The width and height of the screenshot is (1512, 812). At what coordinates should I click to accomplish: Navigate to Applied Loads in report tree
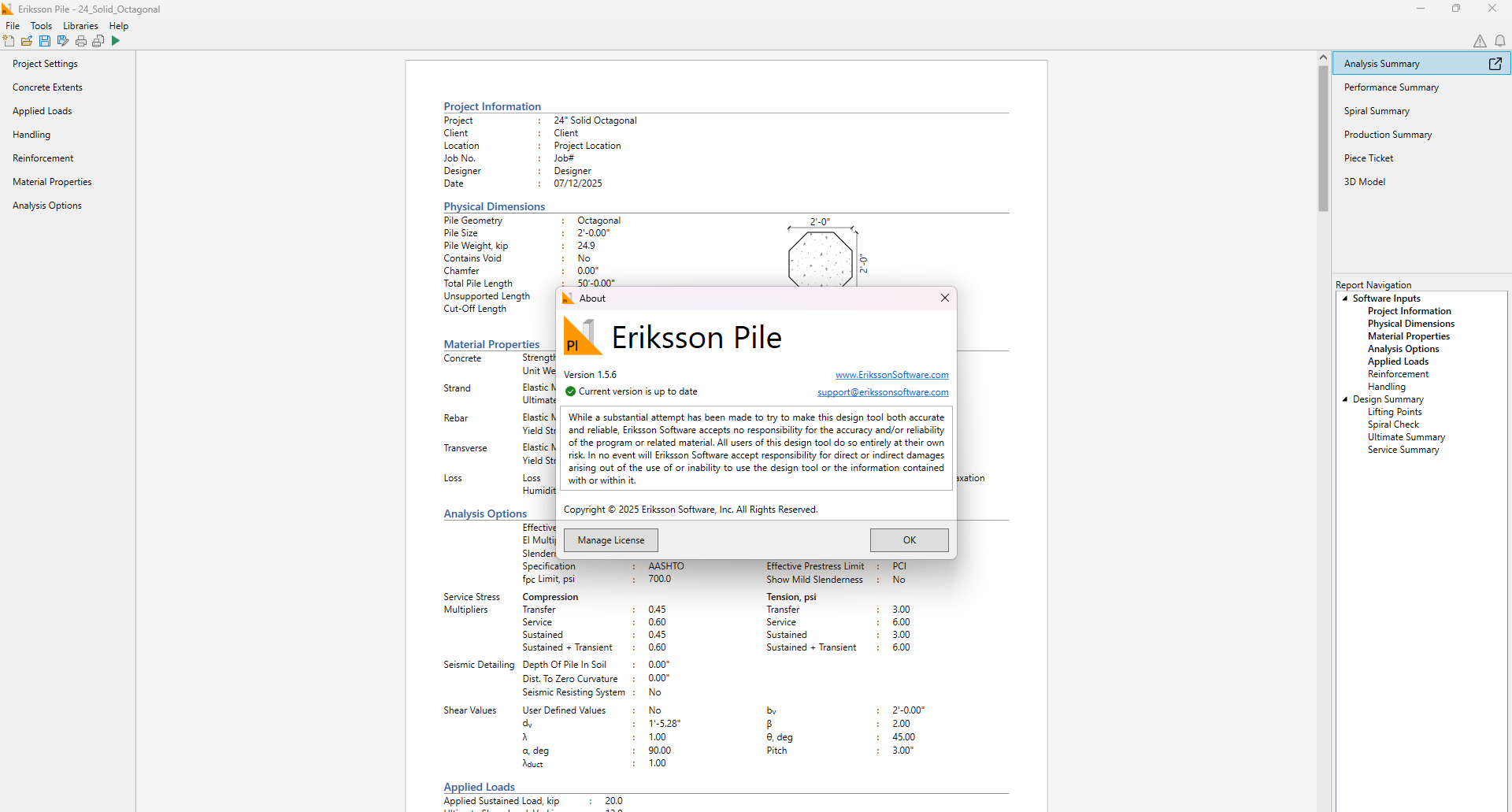coord(1398,362)
